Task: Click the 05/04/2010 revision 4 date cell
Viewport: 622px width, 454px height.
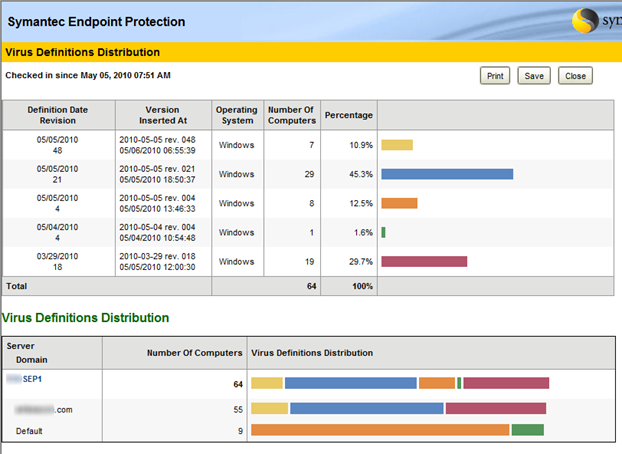Action: [58, 233]
